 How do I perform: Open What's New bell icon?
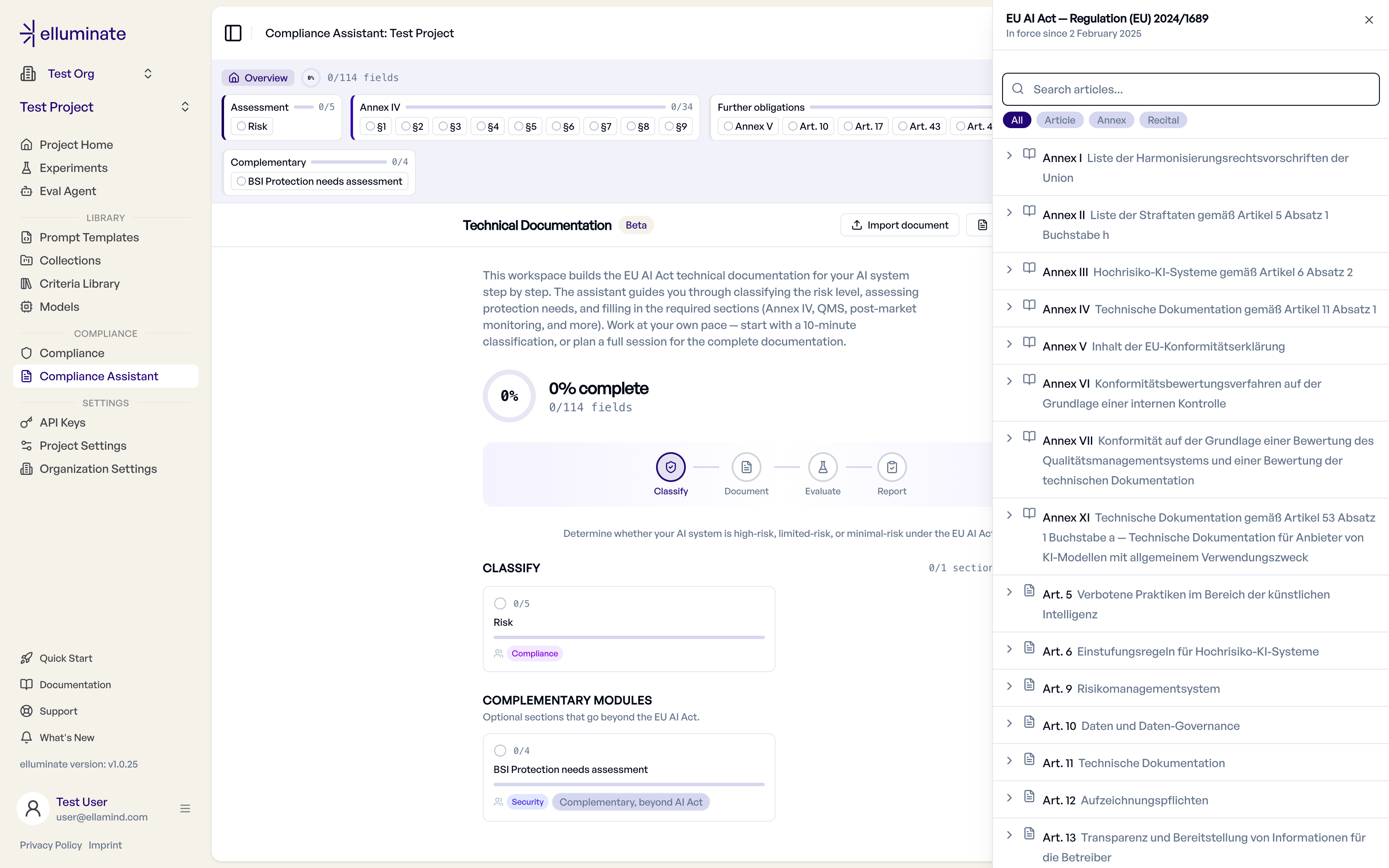(26, 737)
